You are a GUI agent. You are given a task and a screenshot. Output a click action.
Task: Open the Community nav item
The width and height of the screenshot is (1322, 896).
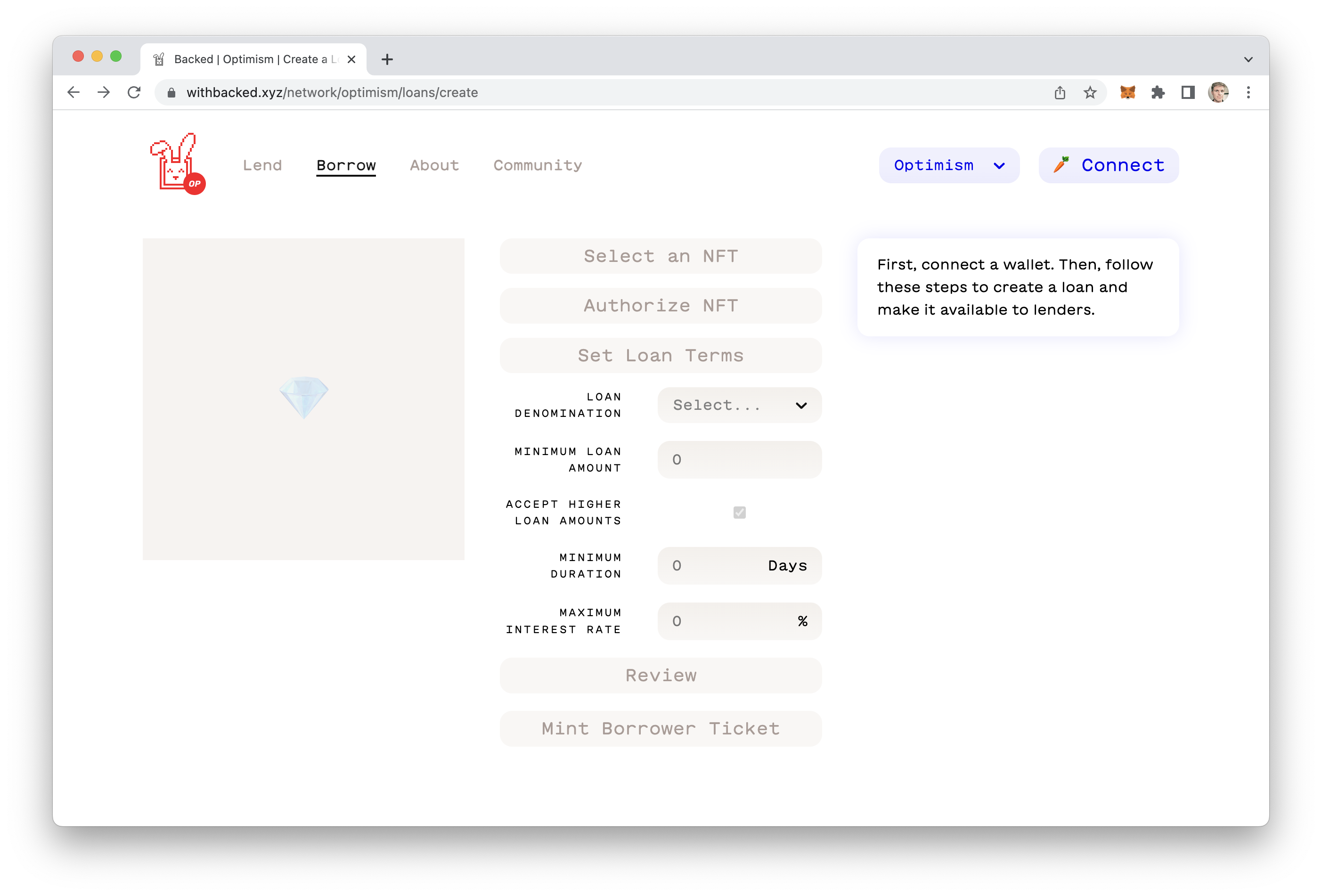pos(537,165)
